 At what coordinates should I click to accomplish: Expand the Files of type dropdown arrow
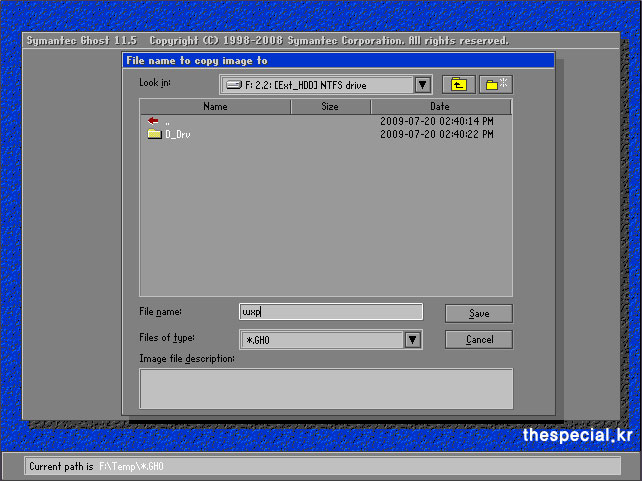[412, 340]
